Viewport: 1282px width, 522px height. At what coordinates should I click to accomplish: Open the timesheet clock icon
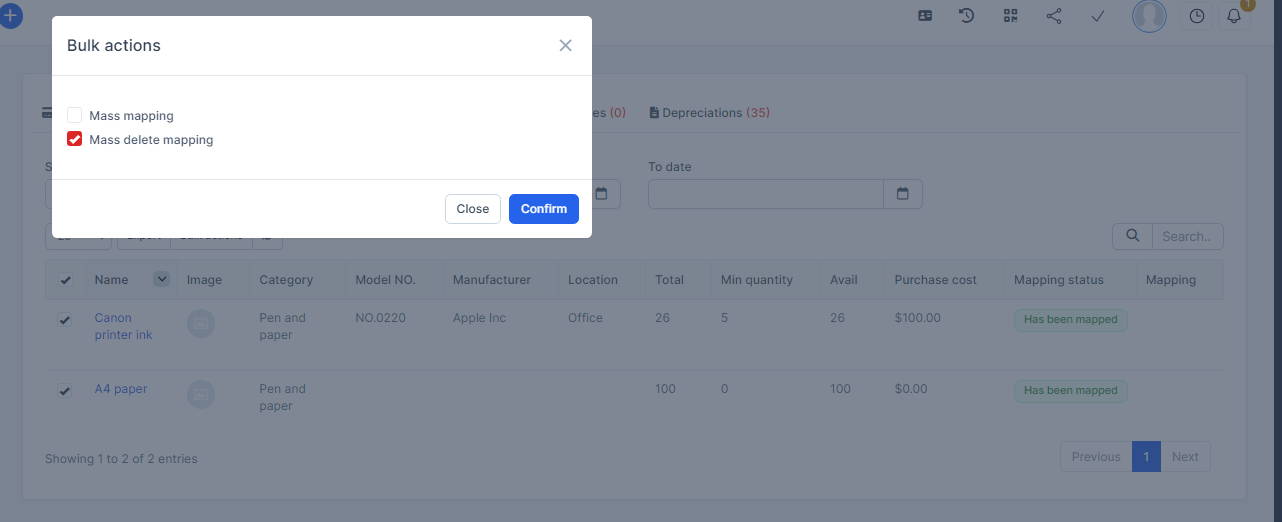pyautogui.click(x=1197, y=16)
